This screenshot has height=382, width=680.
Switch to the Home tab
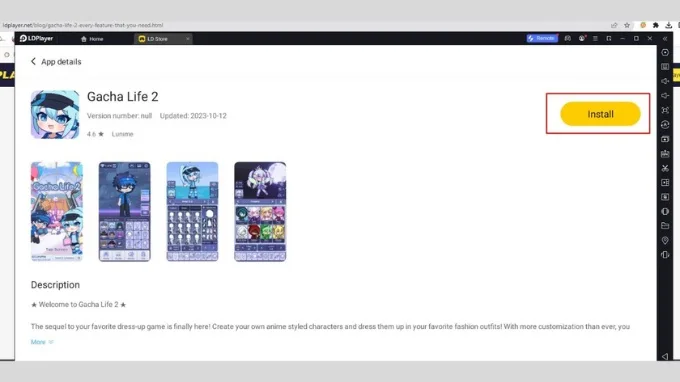[x=92, y=39]
